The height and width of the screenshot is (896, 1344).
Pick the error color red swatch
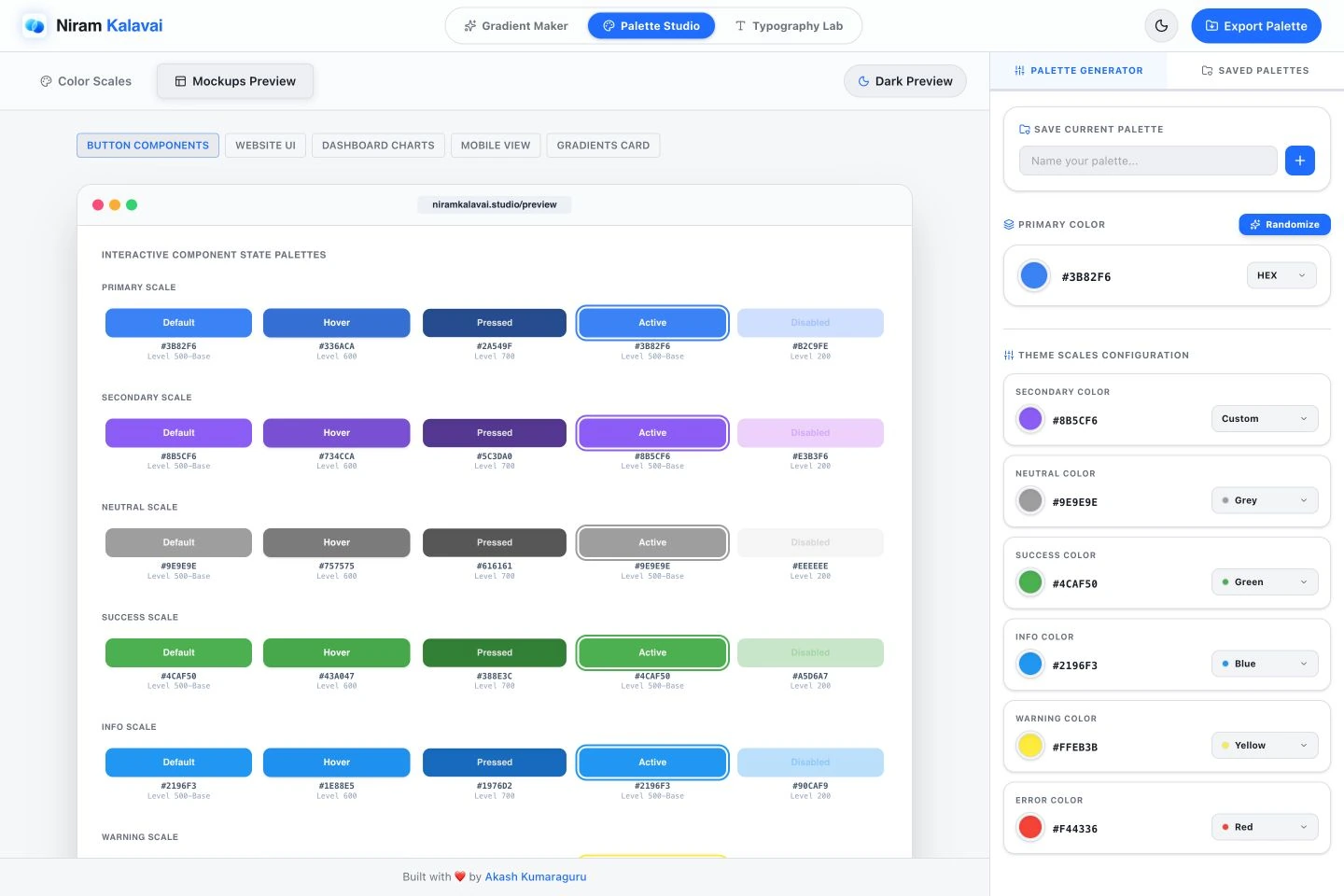click(1030, 827)
